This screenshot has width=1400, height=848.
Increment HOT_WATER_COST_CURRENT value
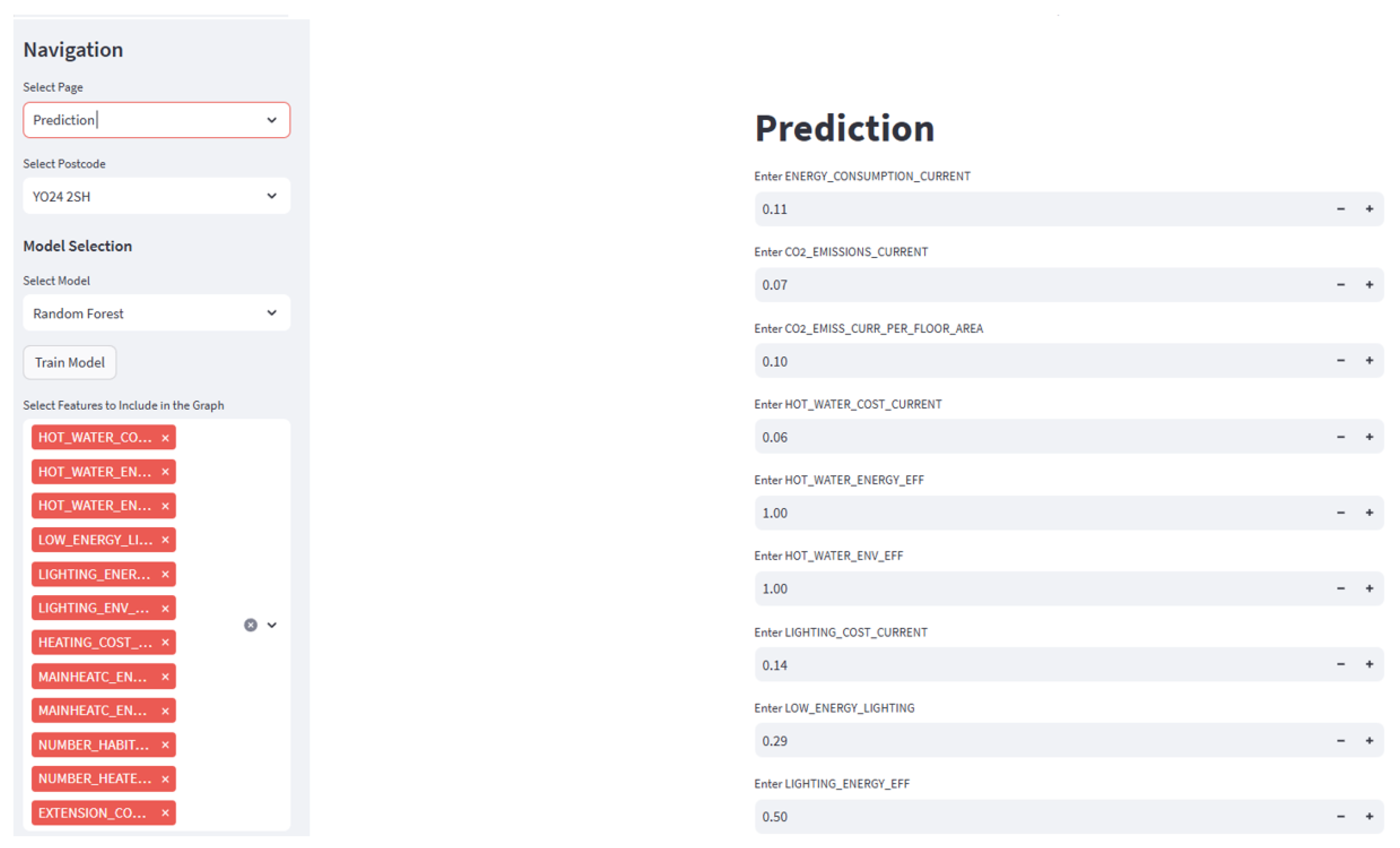[1369, 437]
